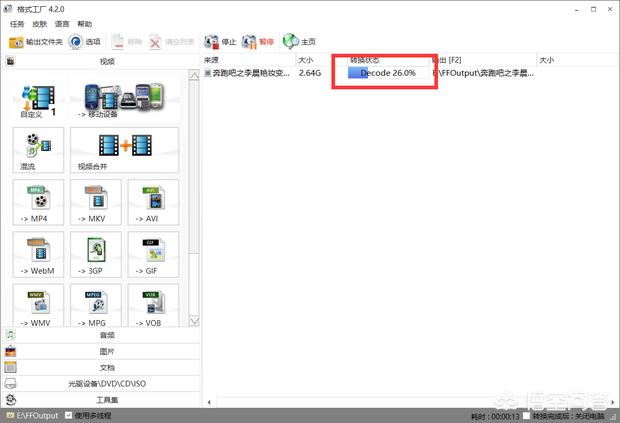Select the 移动设备 mobile device converter
Image resolution: width=620 pixels, height=423 pixels.
point(123,100)
